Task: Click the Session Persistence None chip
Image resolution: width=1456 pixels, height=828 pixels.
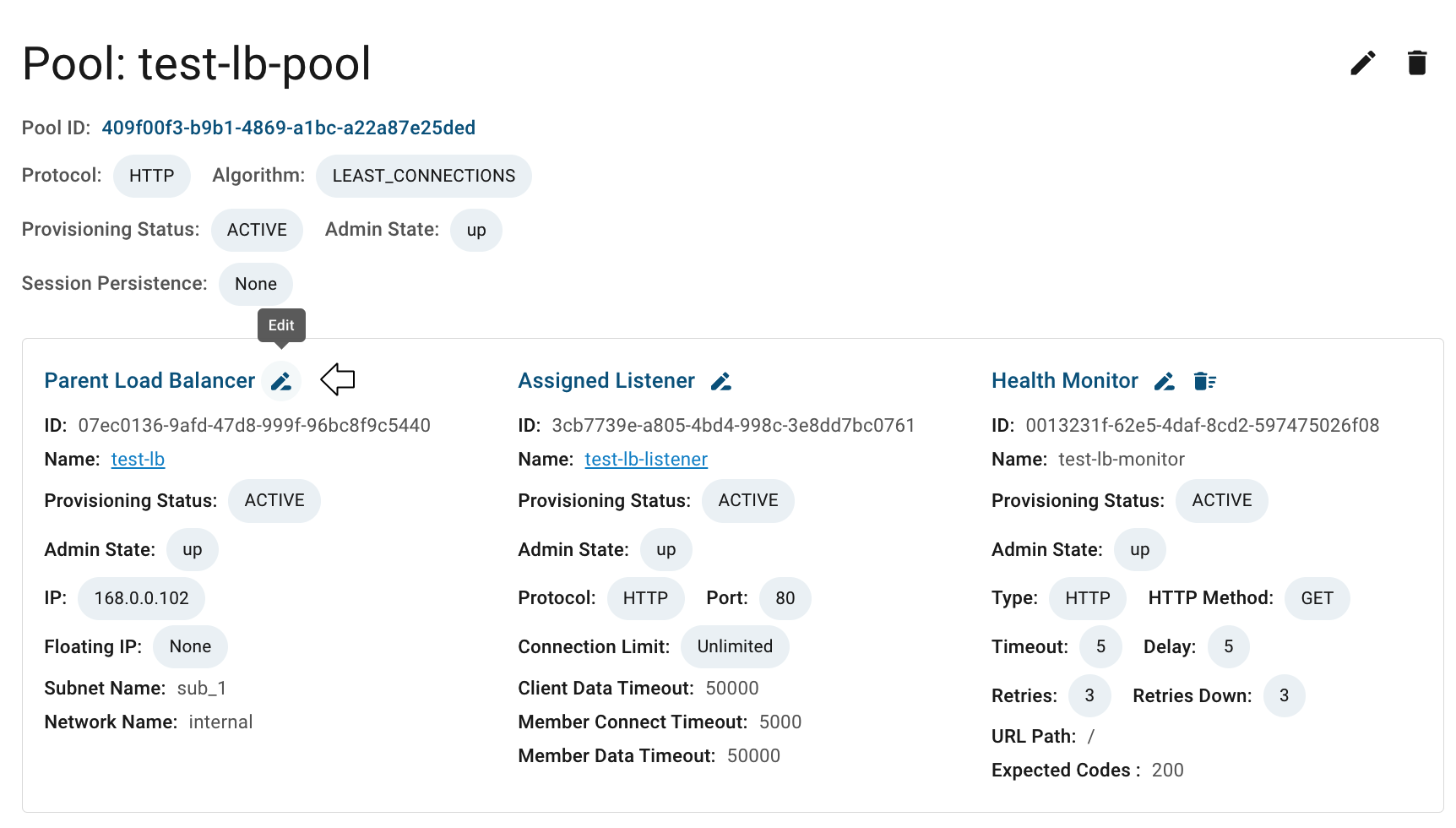Action: tap(256, 284)
